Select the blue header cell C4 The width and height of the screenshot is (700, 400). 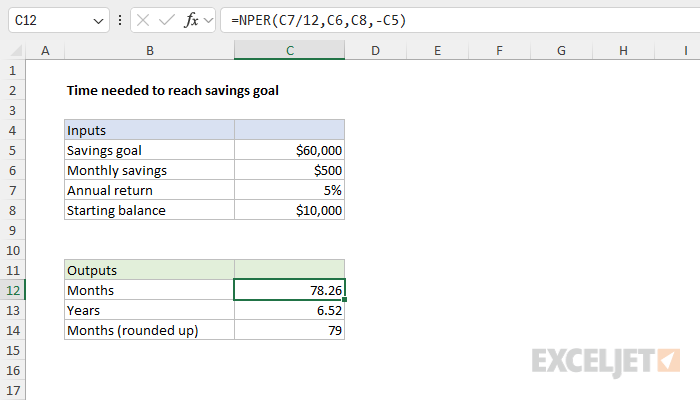[x=290, y=130]
